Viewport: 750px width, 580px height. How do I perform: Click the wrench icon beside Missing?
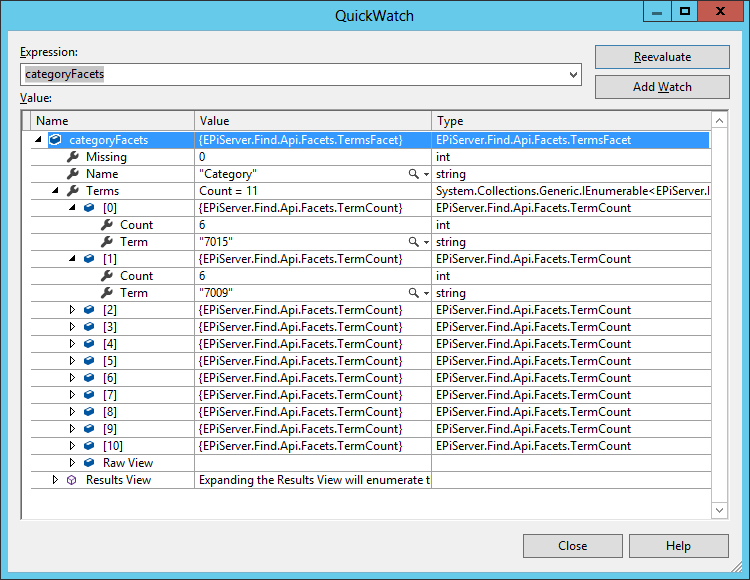(72, 157)
